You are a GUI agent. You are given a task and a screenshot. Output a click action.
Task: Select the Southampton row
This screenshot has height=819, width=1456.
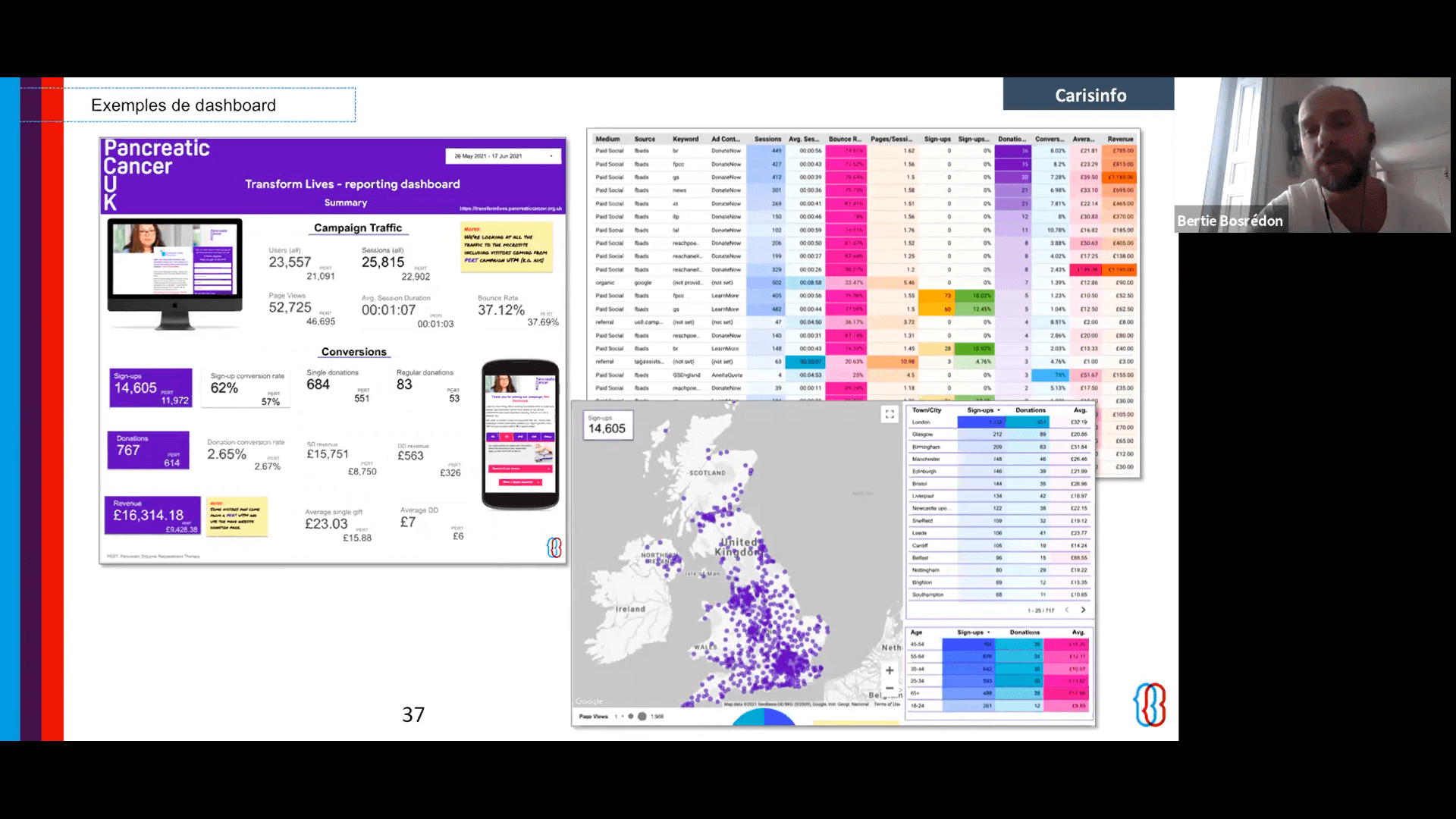click(1000, 595)
